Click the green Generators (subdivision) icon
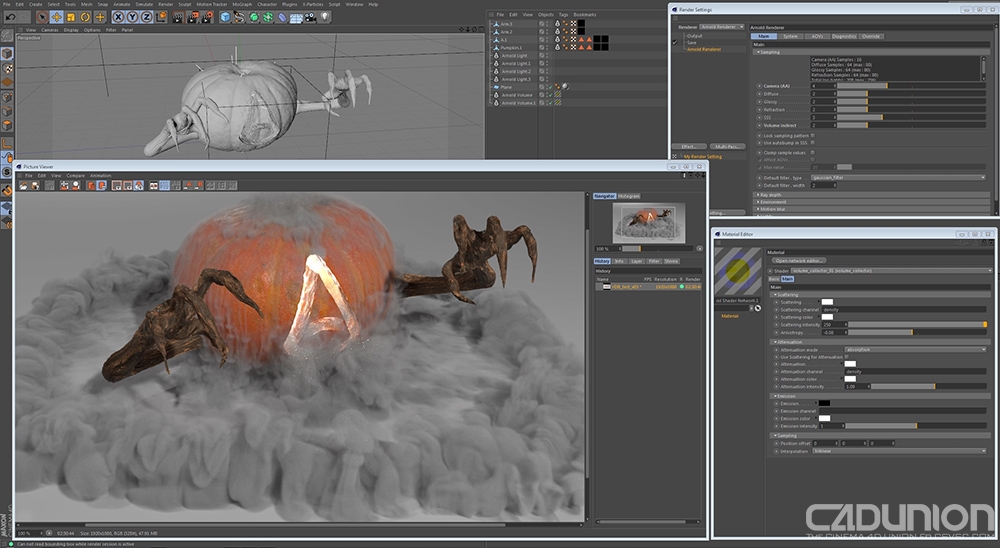1000x548 pixels. point(254,17)
